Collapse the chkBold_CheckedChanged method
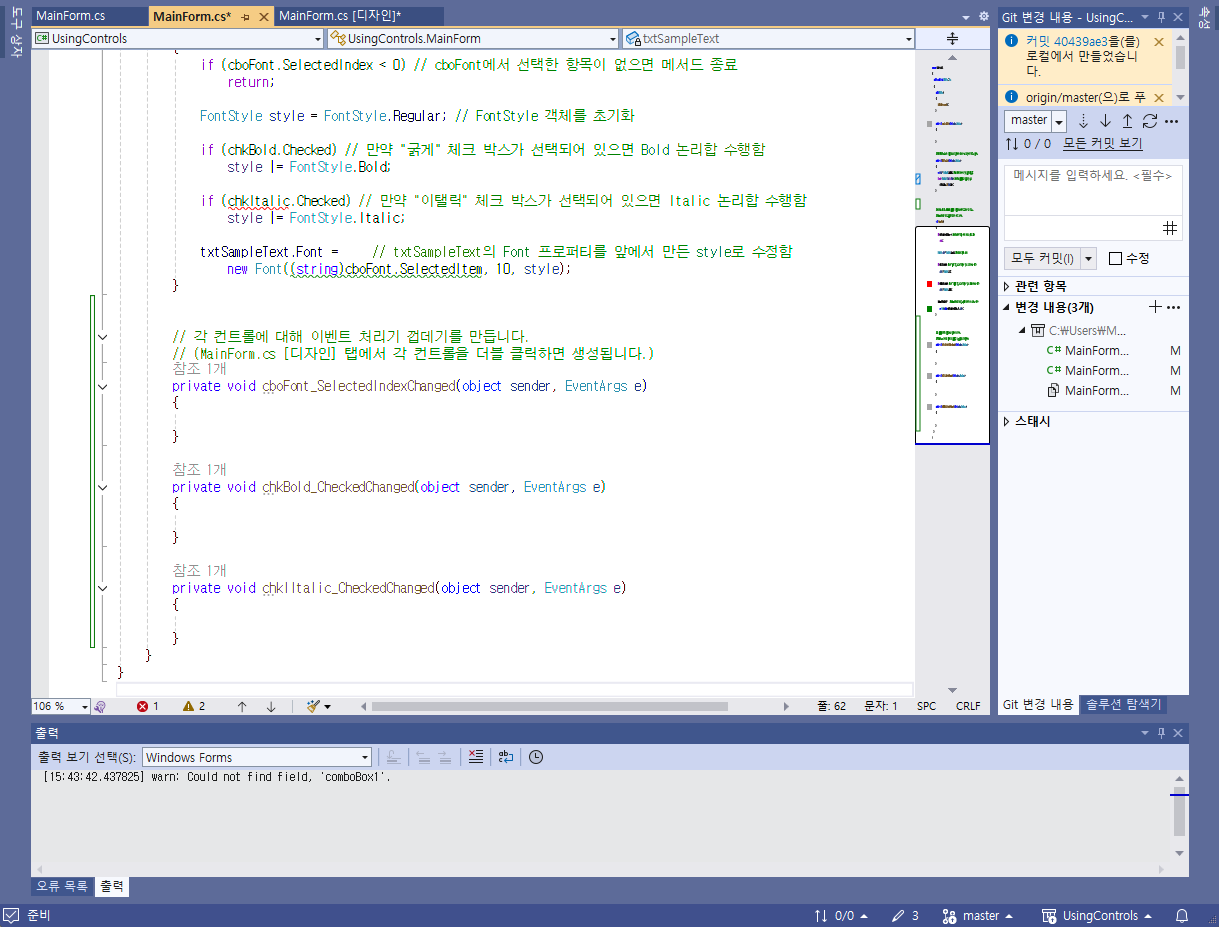The image size is (1219, 927). [102, 487]
